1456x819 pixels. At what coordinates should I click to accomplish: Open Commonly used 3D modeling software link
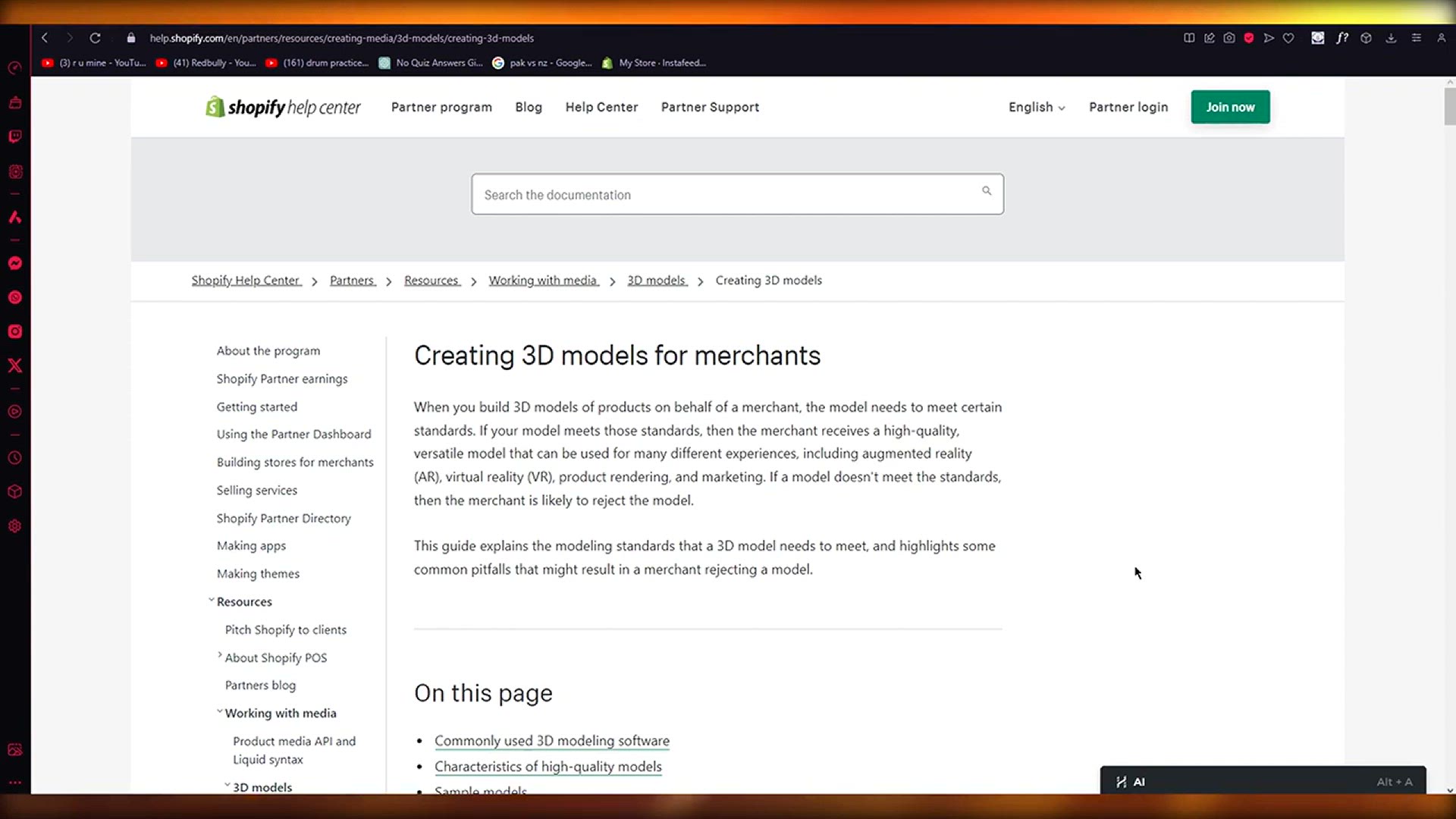(x=552, y=741)
